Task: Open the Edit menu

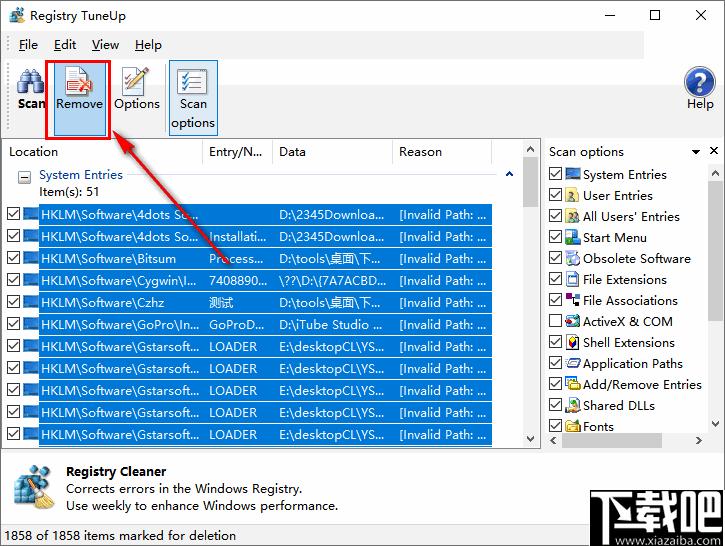Action: 65,45
